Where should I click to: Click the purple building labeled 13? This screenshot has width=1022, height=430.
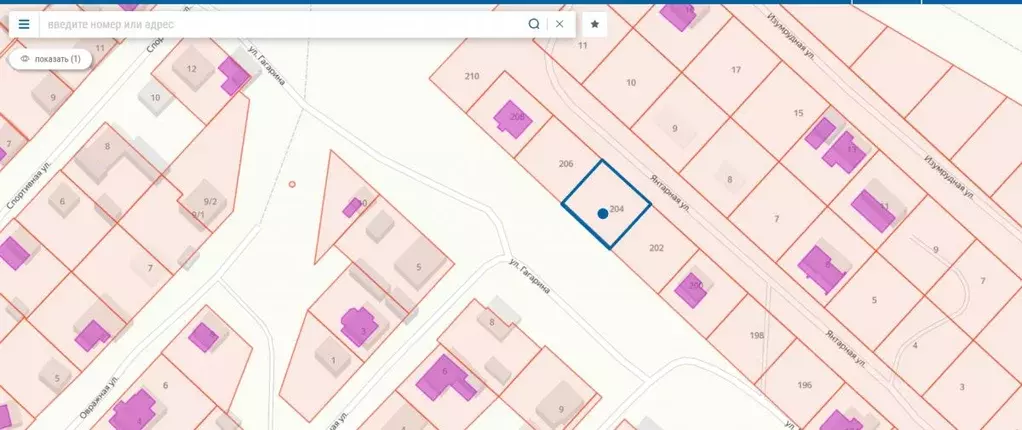click(845, 151)
